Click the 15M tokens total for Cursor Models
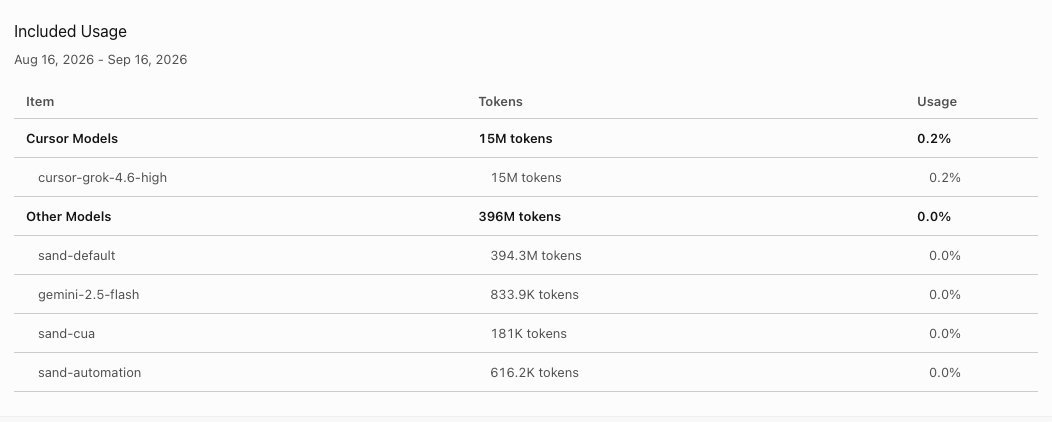Viewport: 1052px width, 422px height. point(515,139)
